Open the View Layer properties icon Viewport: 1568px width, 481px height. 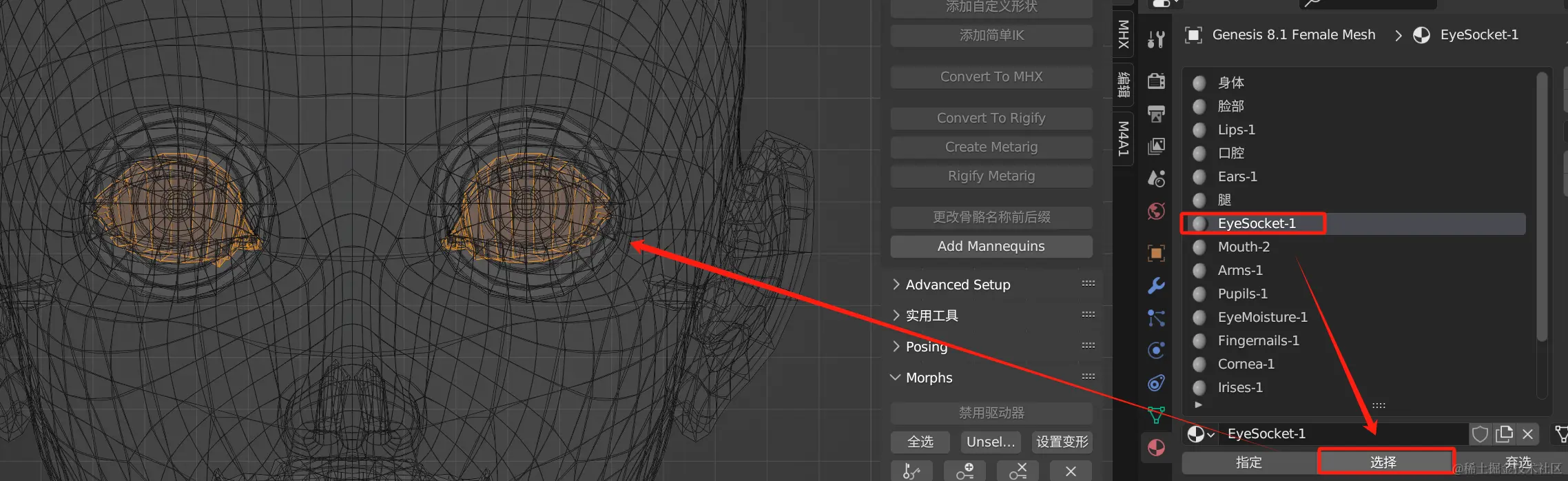[x=1156, y=146]
